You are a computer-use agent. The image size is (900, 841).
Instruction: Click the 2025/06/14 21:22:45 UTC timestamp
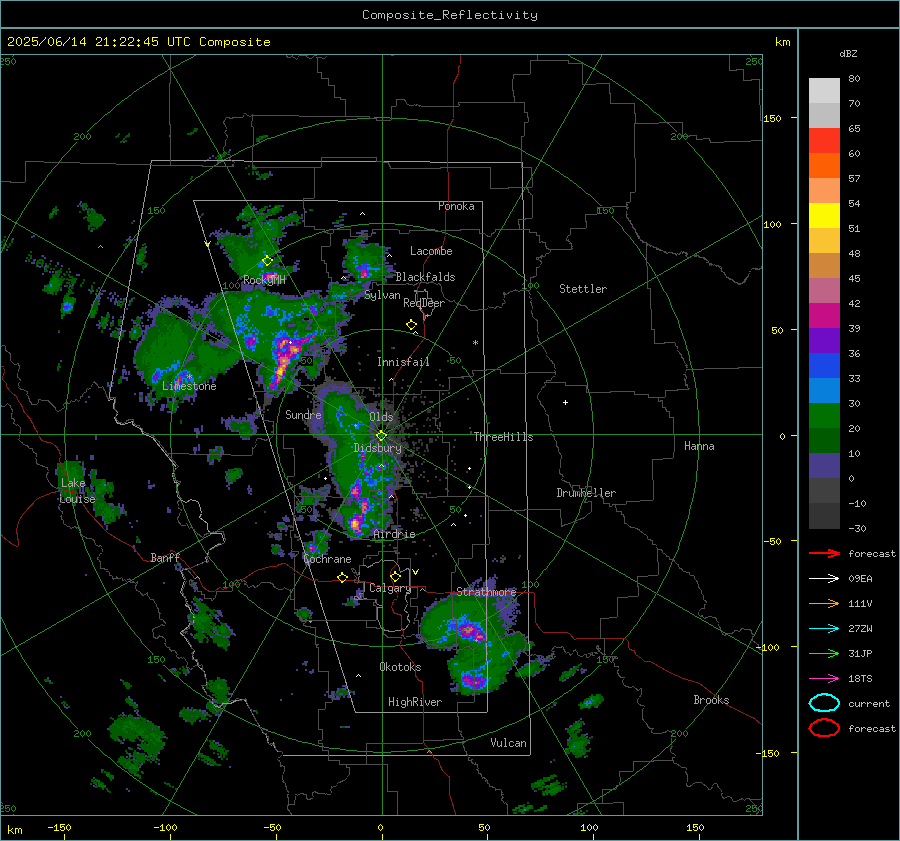(100, 42)
